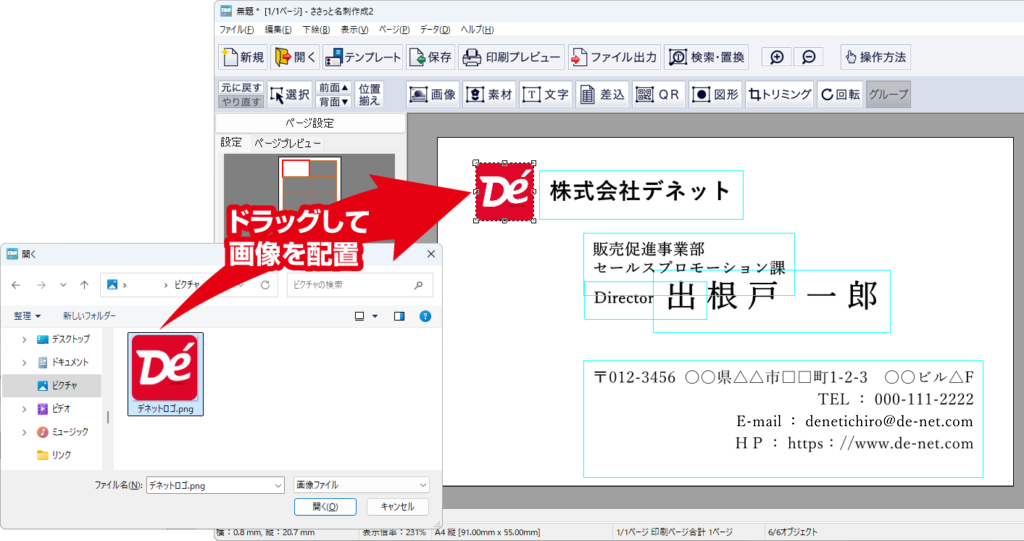Go back in the open dialog
The width and height of the screenshot is (1024, 541).
16,285
